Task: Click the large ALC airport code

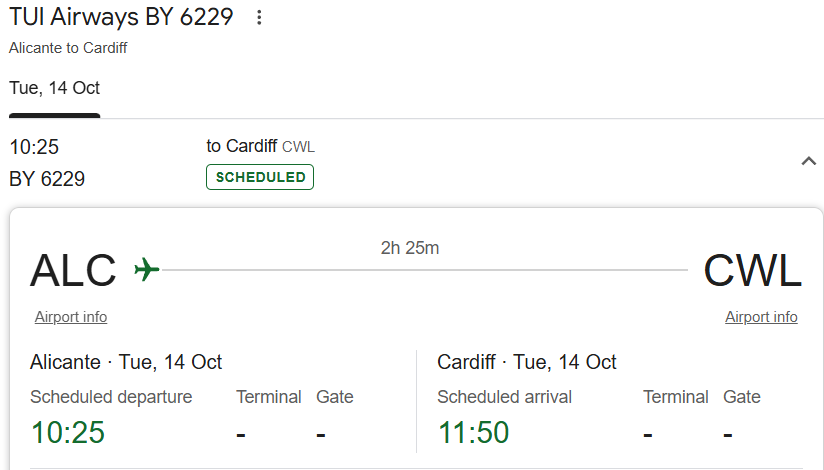Action: tap(73, 271)
